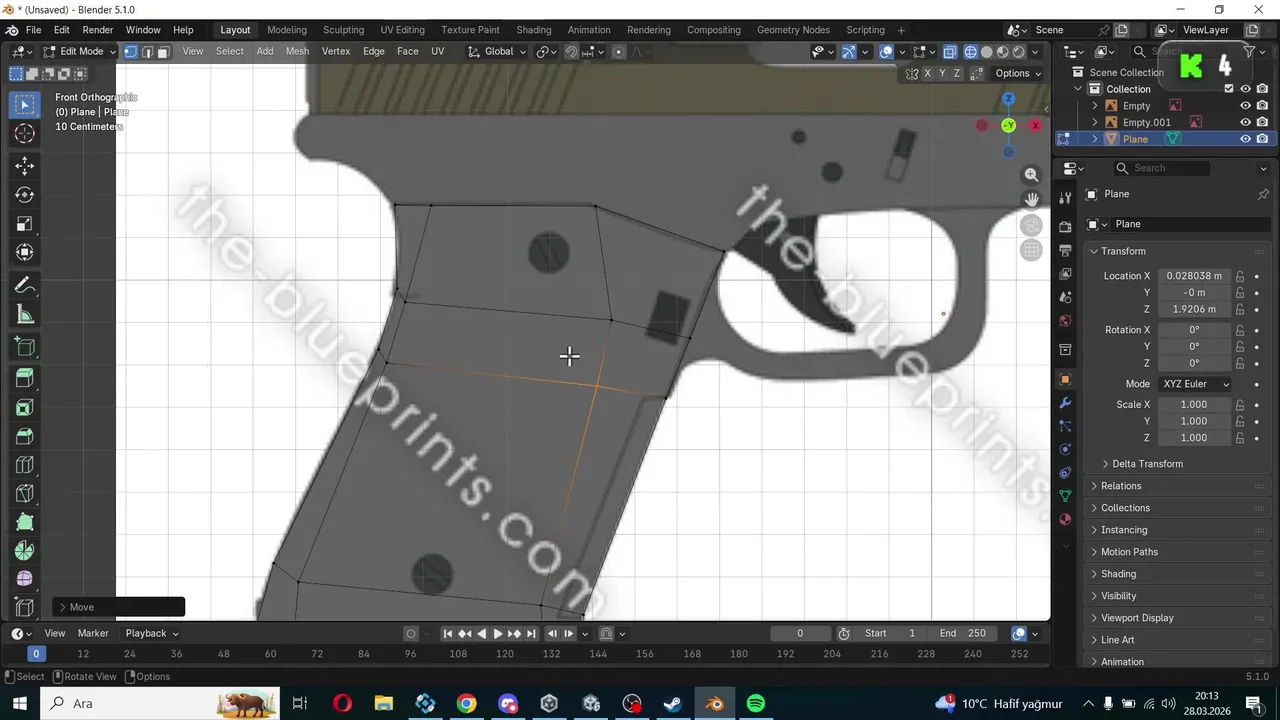Open the Object Data mesh properties tab
The width and height of the screenshot is (1280, 720).
(1065, 496)
